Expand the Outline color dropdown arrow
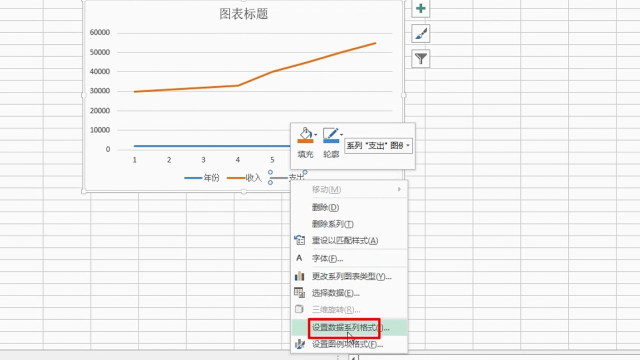 coord(341,135)
